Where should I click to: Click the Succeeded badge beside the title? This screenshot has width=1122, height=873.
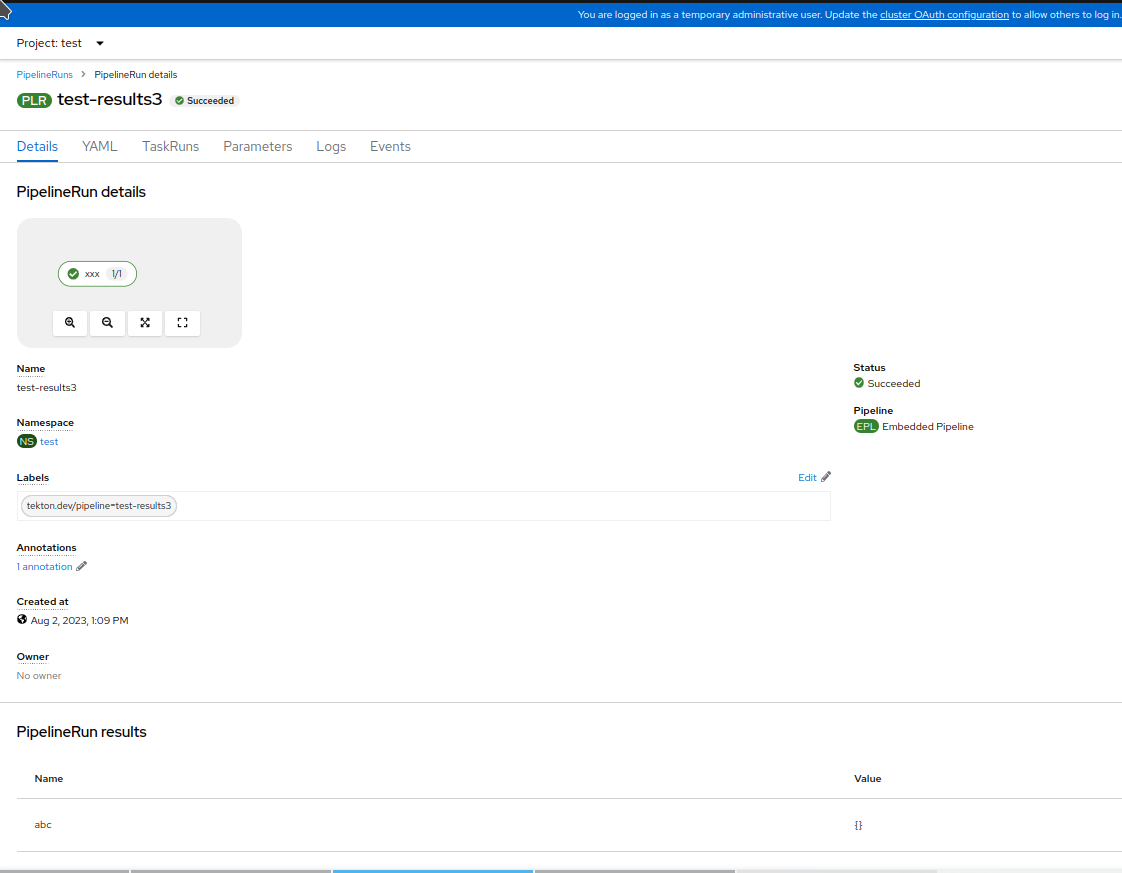coord(205,101)
